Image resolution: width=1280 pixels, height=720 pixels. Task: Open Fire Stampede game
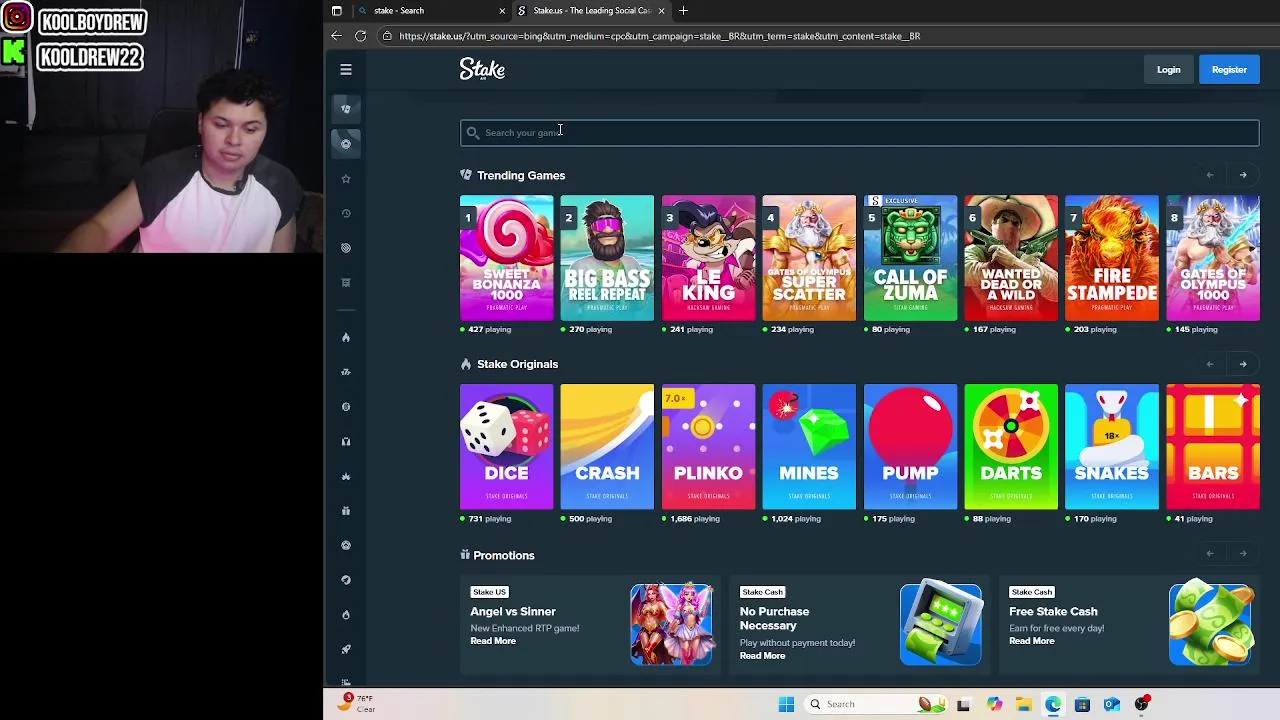(x=1112, y=258)
